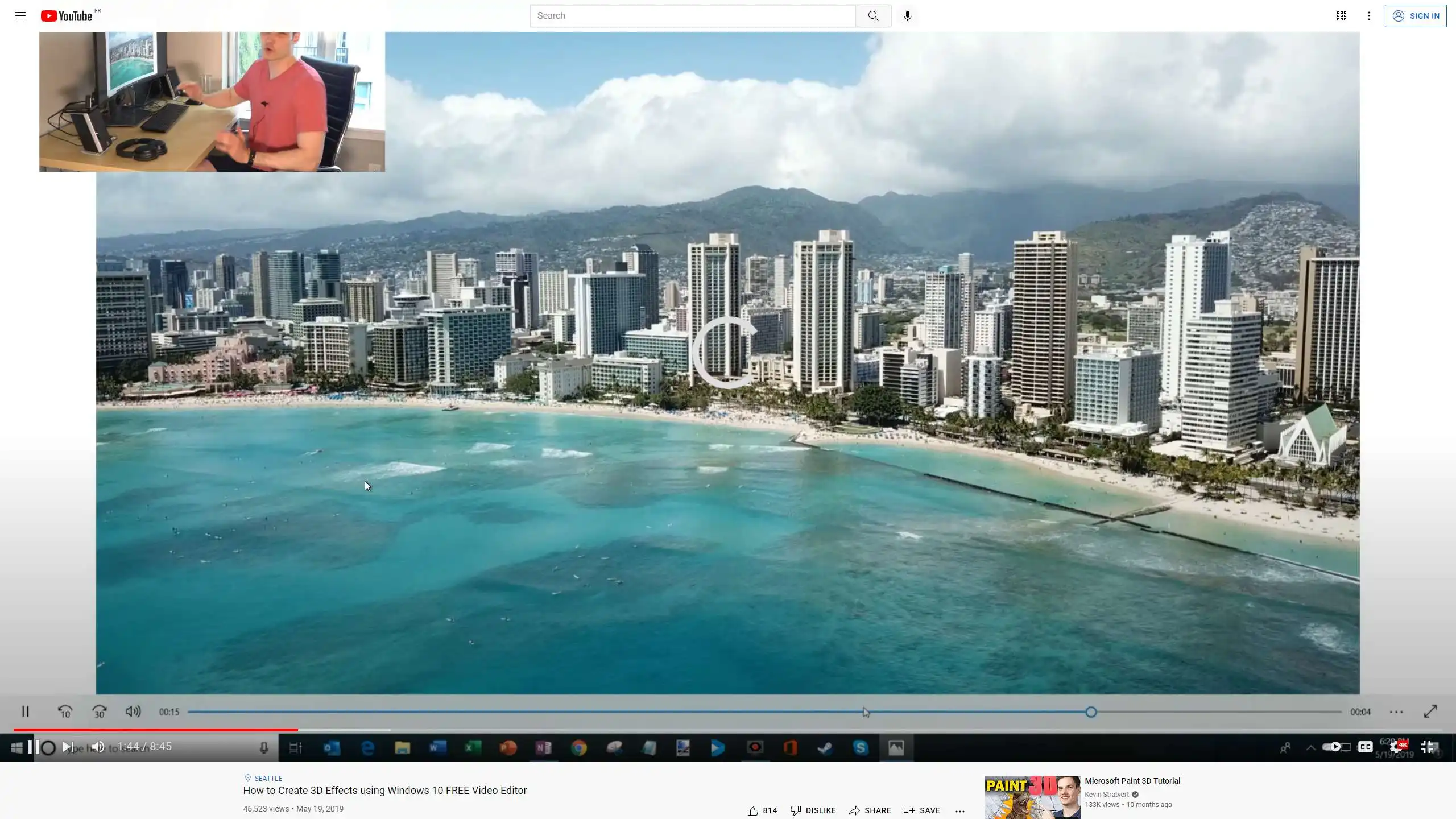Screen dimensions: 1456x819
Task: Open the top bar three-dot settings menu
Action: [1369, 16]
